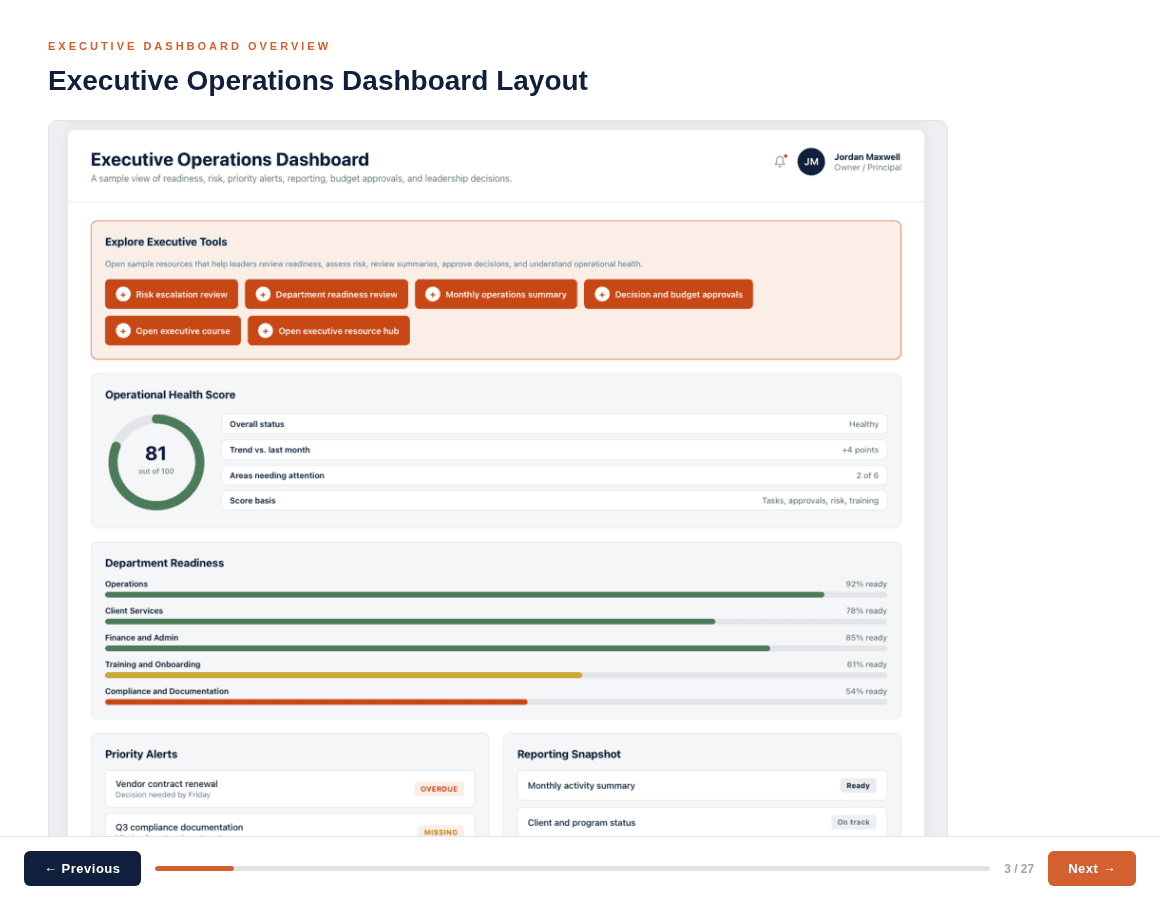The width and height of the screenshot is (1160, 900).
Task: Click the 3 / 27 slide counter
Action: click(1019, 869)
